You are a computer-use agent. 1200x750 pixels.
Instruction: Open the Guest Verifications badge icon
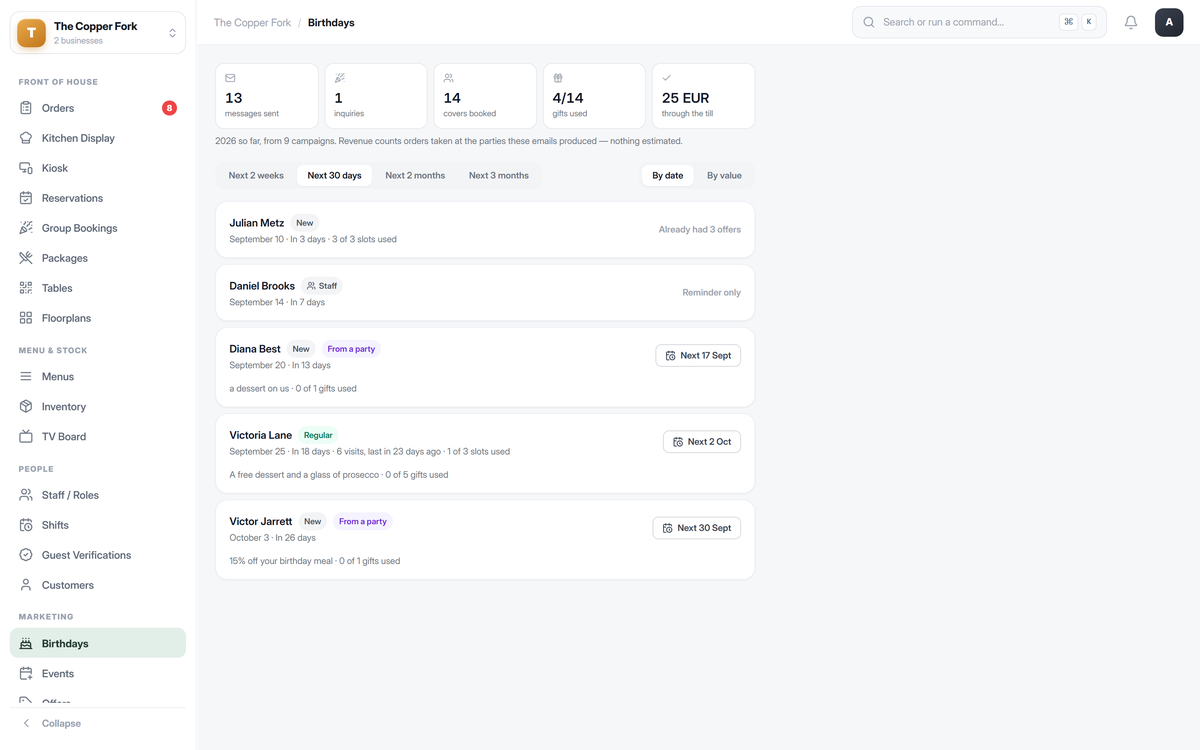(x=26, y=555)
